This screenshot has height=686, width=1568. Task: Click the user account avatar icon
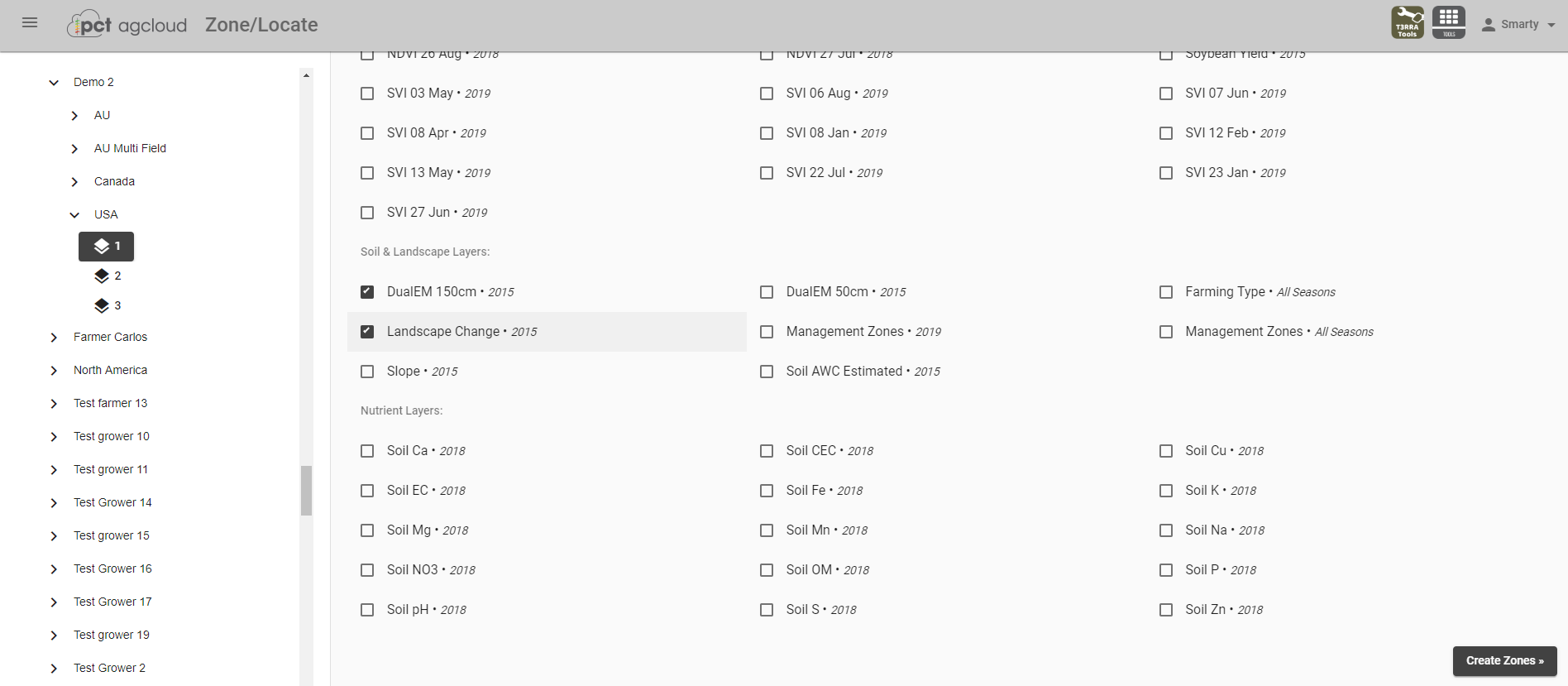click(x=1489, y=25)
